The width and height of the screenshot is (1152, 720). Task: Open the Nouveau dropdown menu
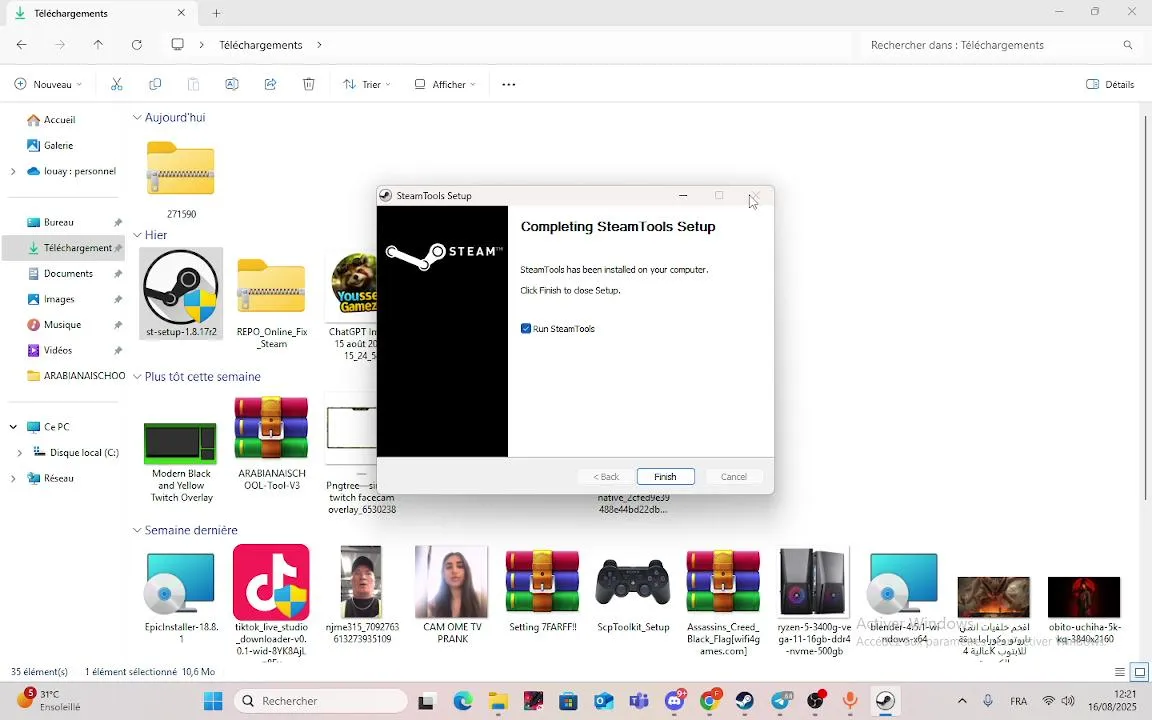[x=48, y=84]
